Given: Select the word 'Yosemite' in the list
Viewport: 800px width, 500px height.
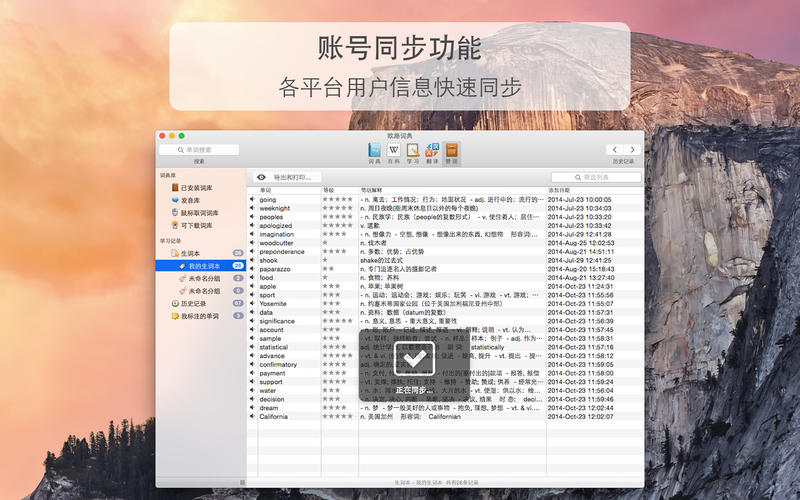Looking at the screenshot, I should tap(273, 304).
